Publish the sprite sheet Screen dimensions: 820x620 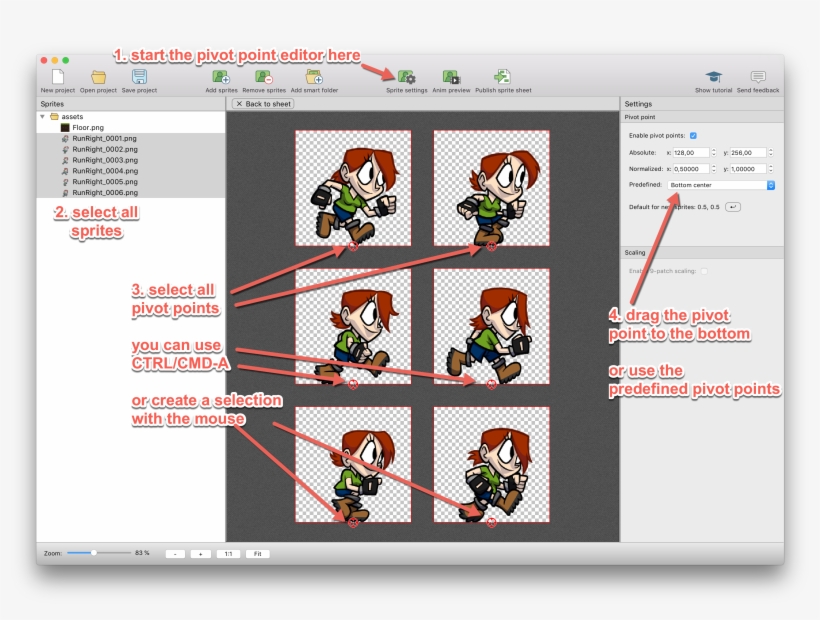pyautogui.click(x=501, y=76)
